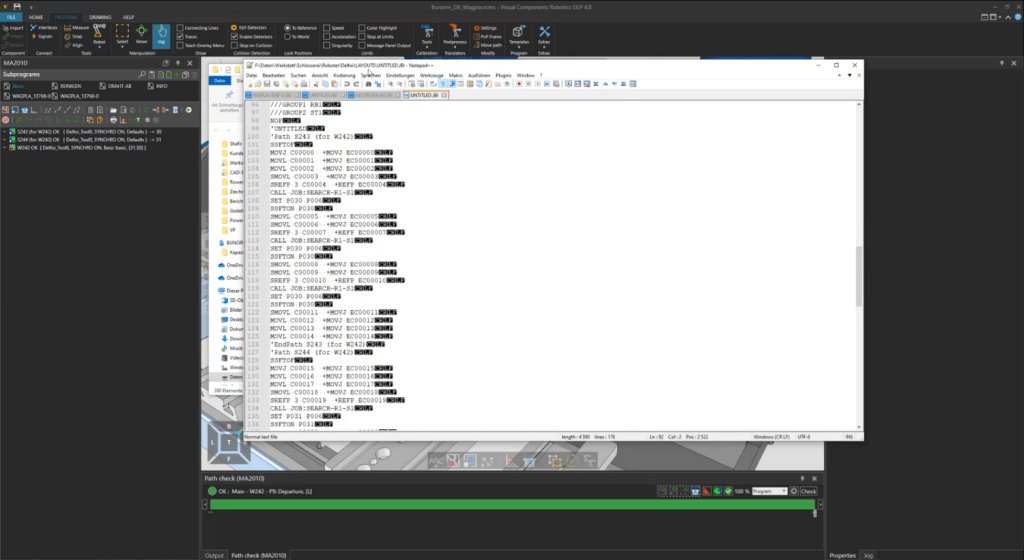Collapse the S243 (for W242) tree entry
Image resolution: width=1024 pixels, height=560 pixels.
[4, 131]
